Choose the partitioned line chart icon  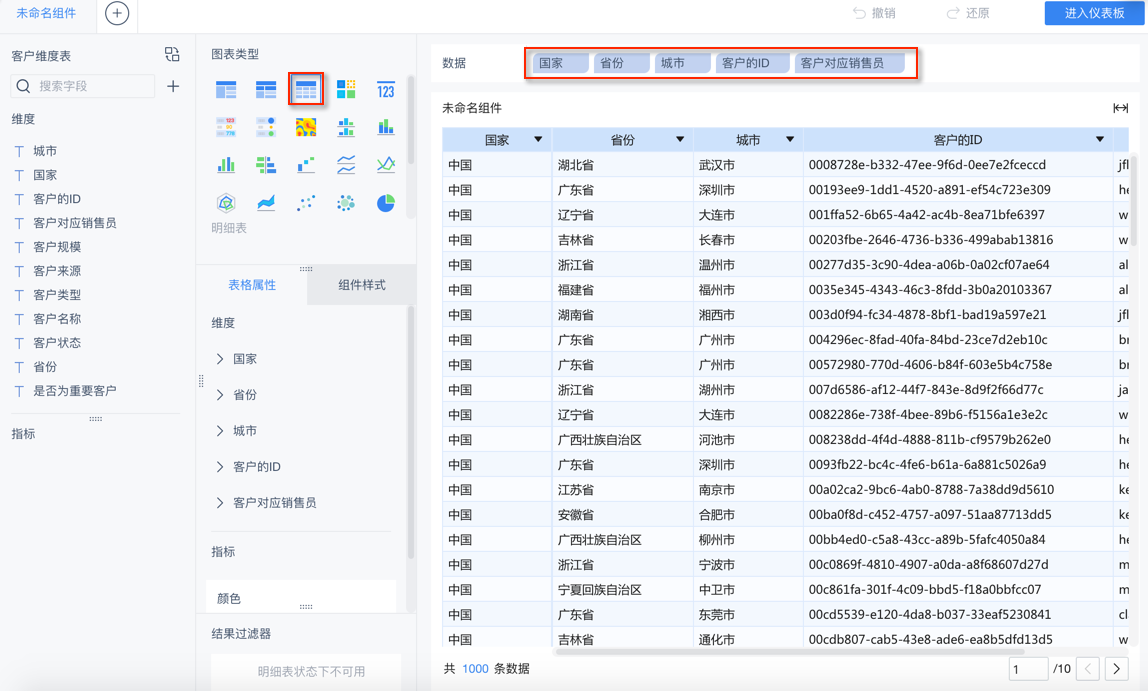[346, 165]
